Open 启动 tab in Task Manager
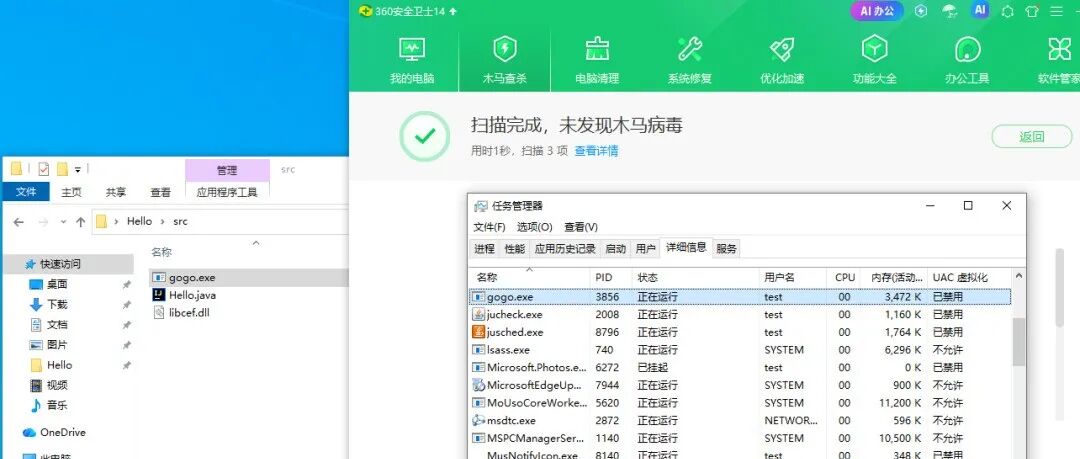This screenshot has height=459, width=1080. point(616,249)
